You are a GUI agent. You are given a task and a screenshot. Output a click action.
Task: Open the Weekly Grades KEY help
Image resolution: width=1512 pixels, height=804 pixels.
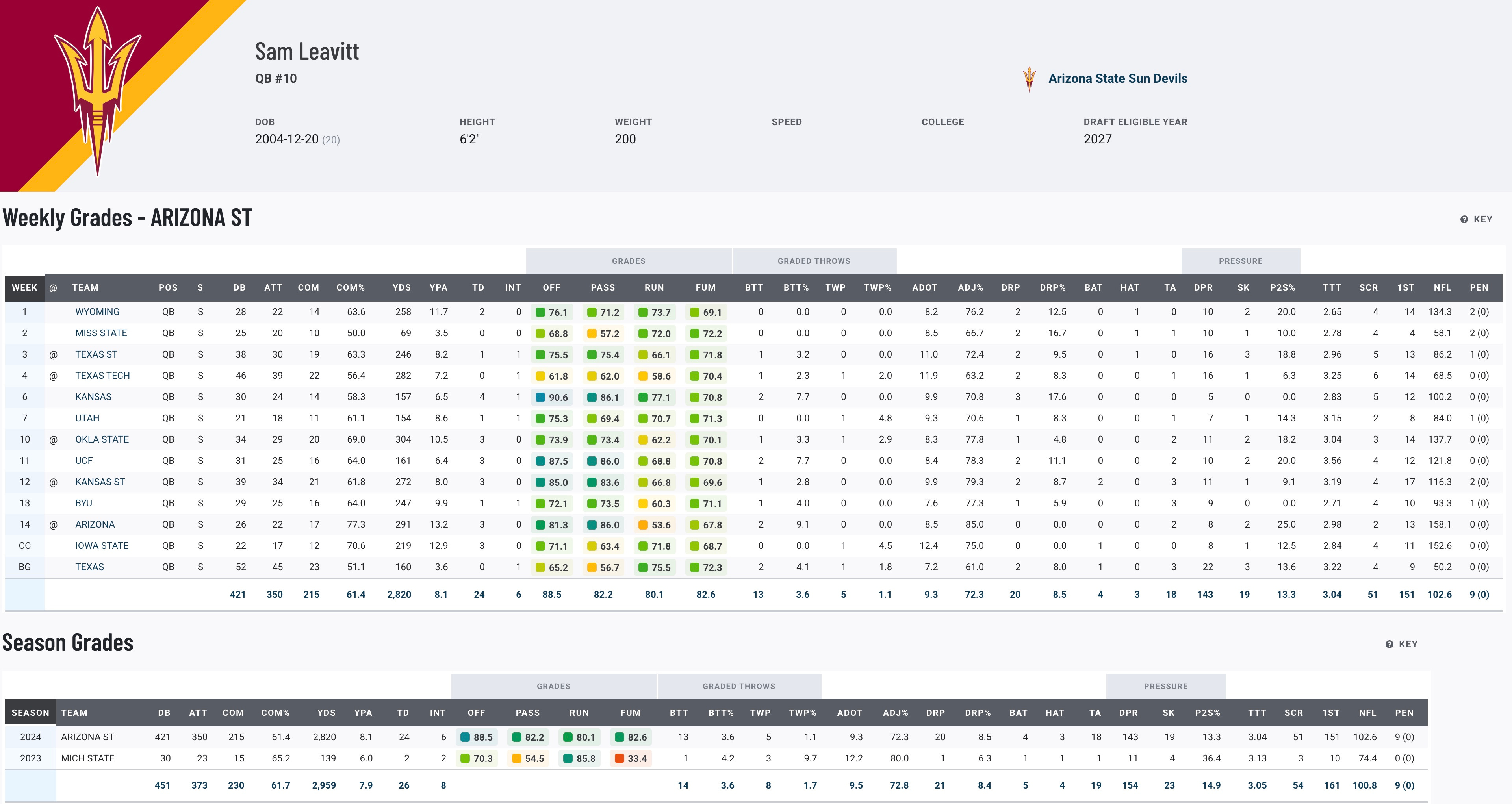click(1476, 219)
